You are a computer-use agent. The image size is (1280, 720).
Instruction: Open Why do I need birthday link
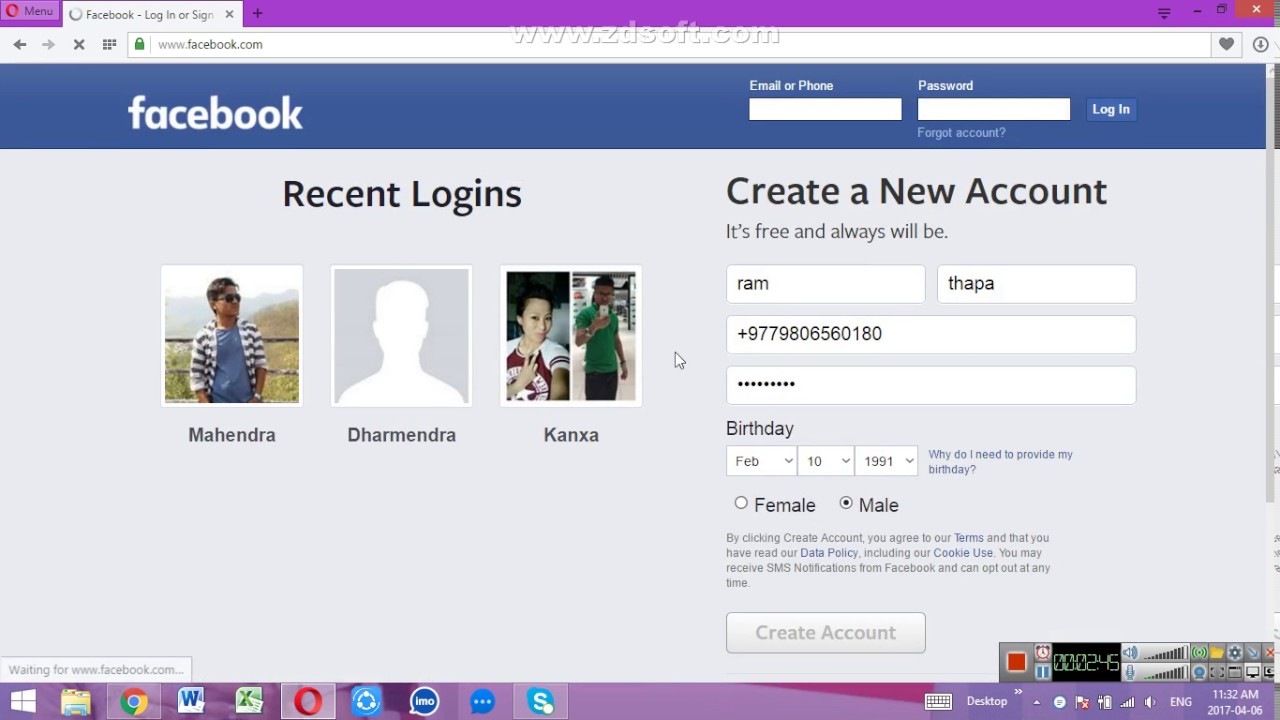[x=1000, y=462]
